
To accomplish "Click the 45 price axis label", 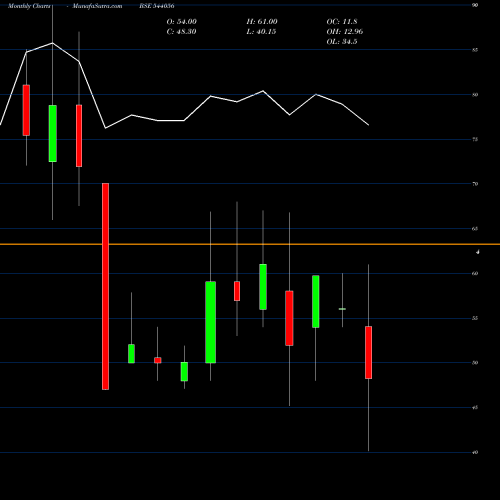I will (475, 407).
